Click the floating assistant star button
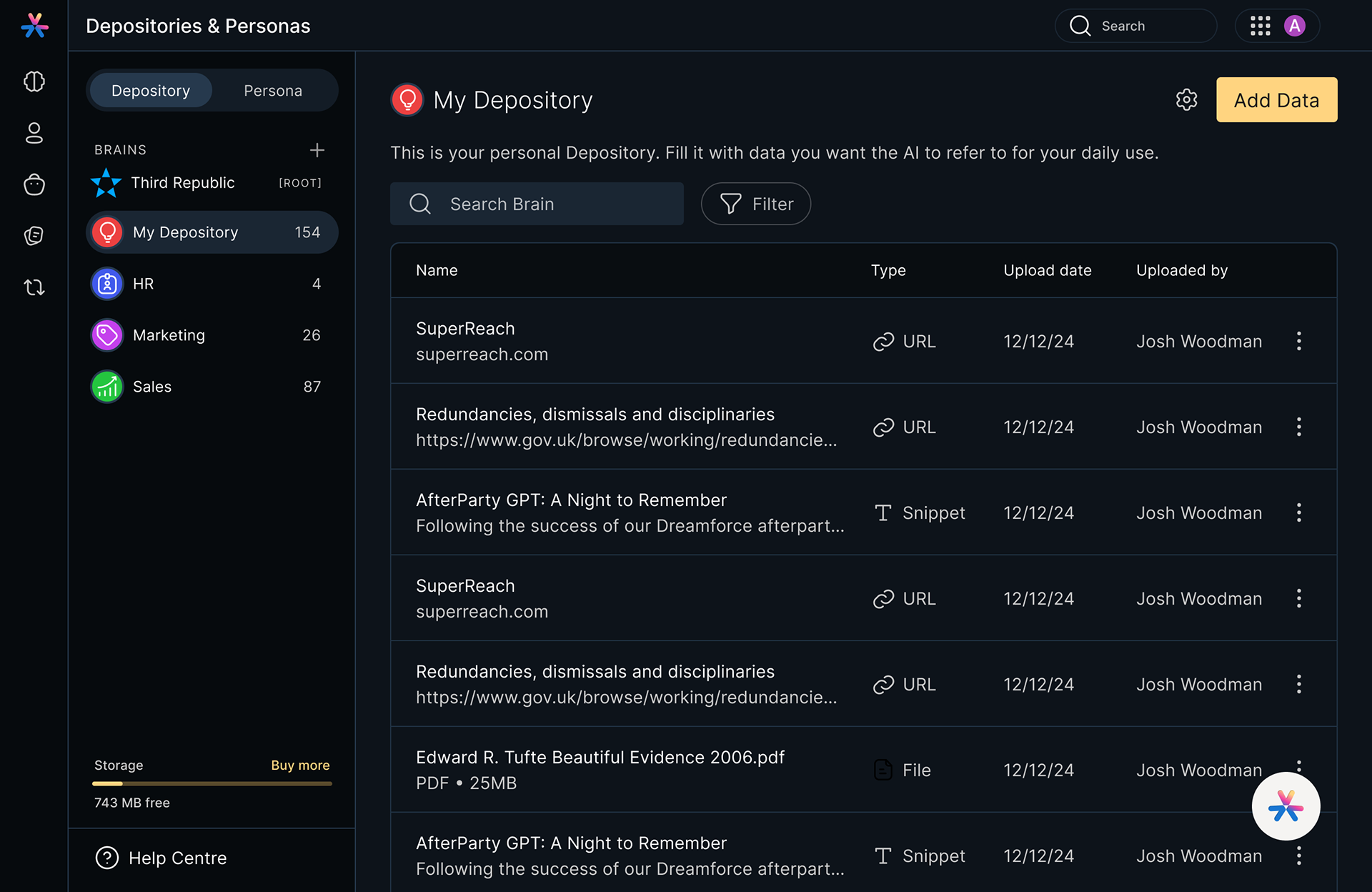Screen dimensions: 1372x892 coord(1286,806)
